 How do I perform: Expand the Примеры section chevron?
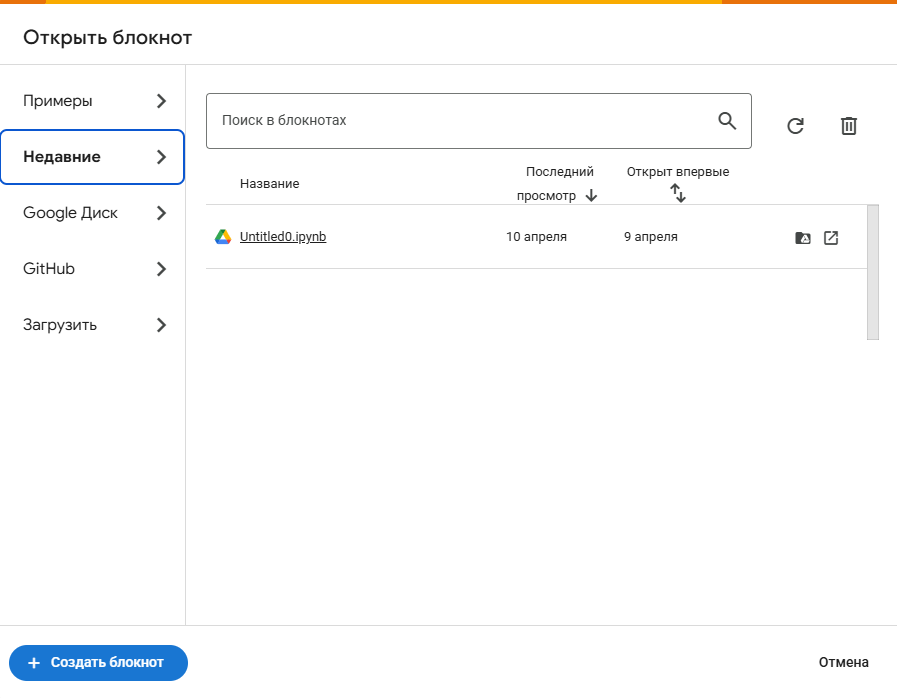(x=161, y=100)
